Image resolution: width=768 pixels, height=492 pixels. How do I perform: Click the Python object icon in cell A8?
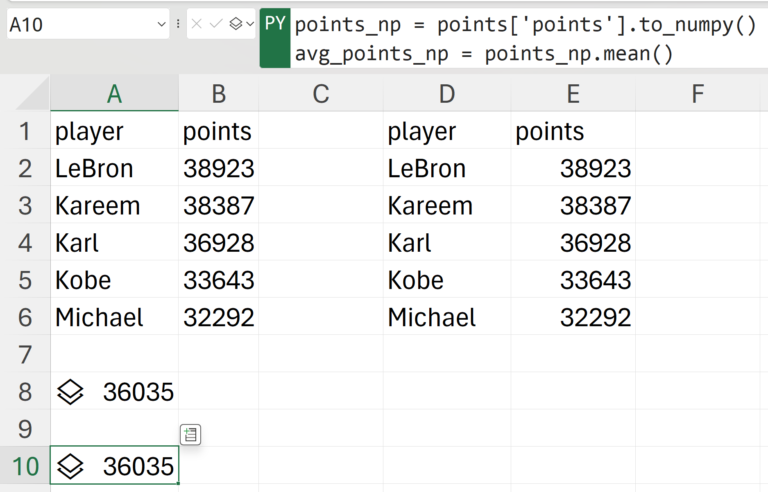point(70,393)
